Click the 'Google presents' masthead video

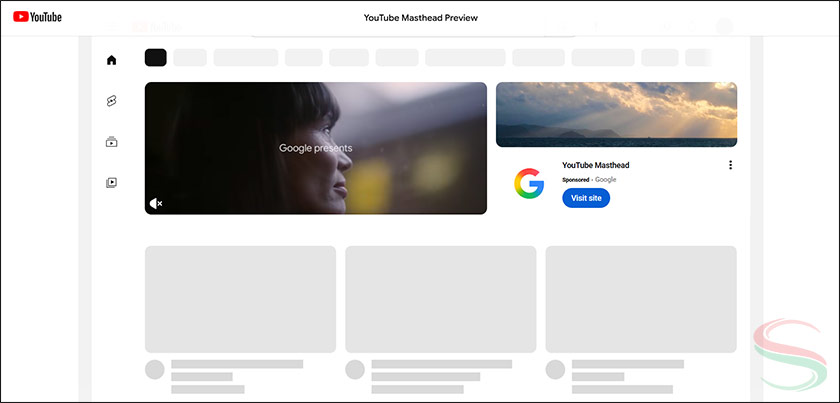coord(315,148)
